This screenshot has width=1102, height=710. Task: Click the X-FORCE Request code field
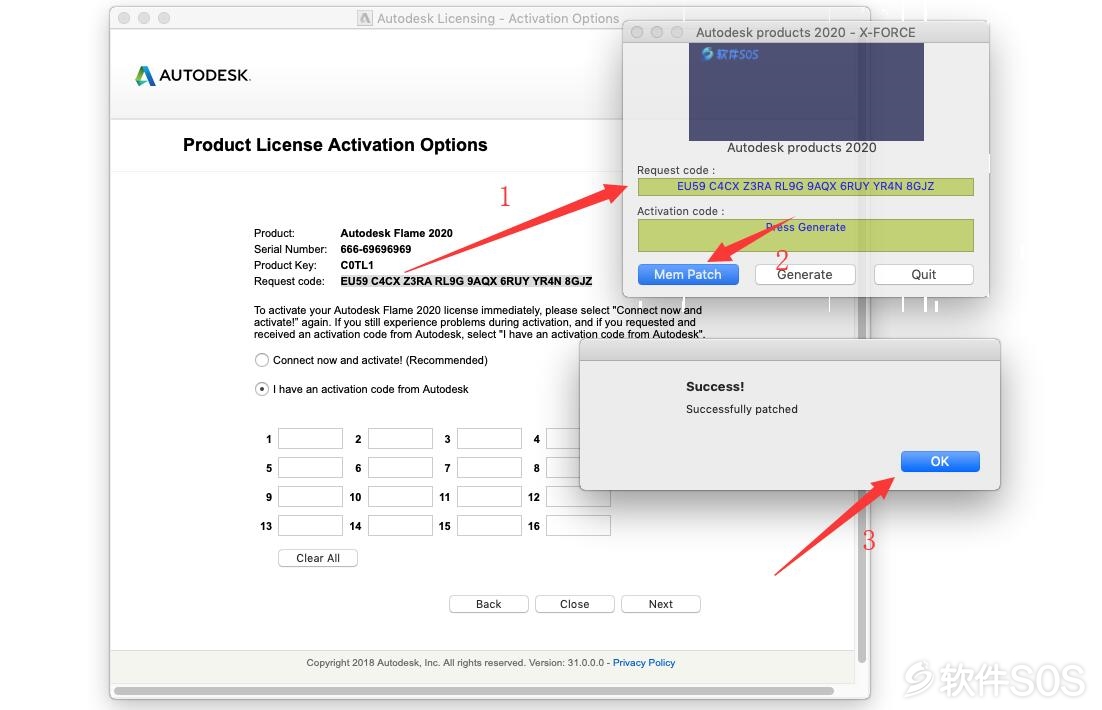click(x=805, y=186)
